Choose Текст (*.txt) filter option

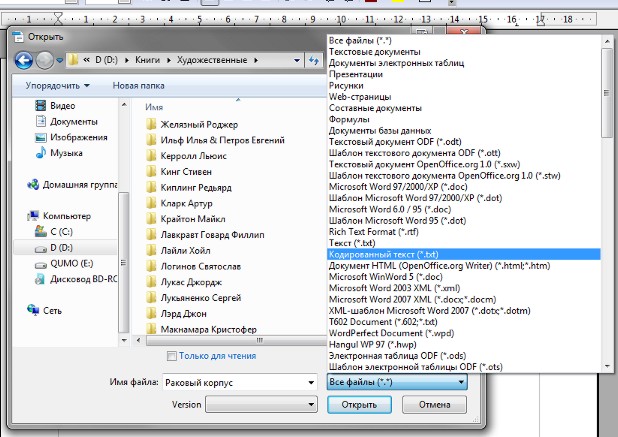(464, 243)
